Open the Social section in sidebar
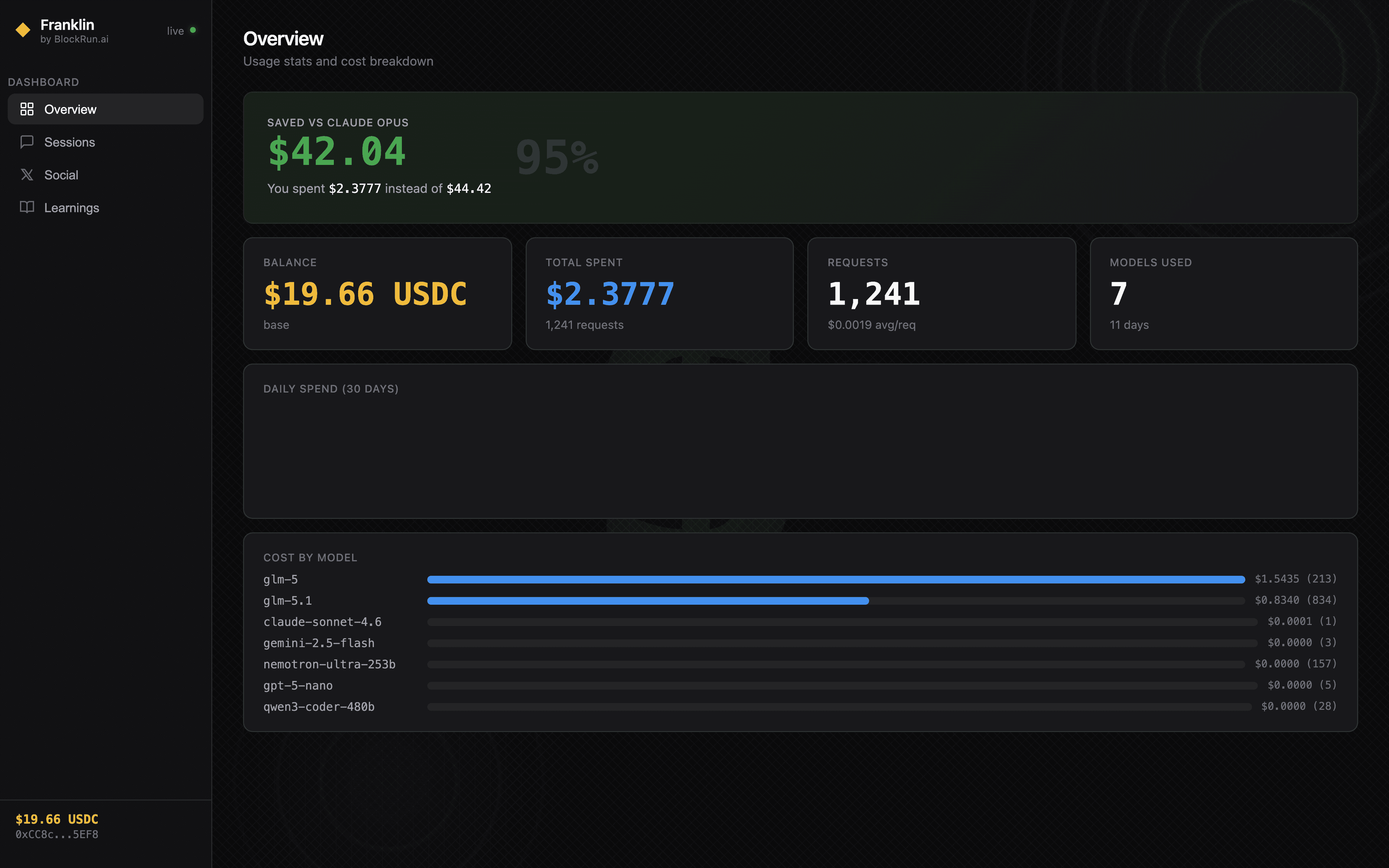Image resolution: width=1389 pixels, height=868 pixels. [61, 175]
